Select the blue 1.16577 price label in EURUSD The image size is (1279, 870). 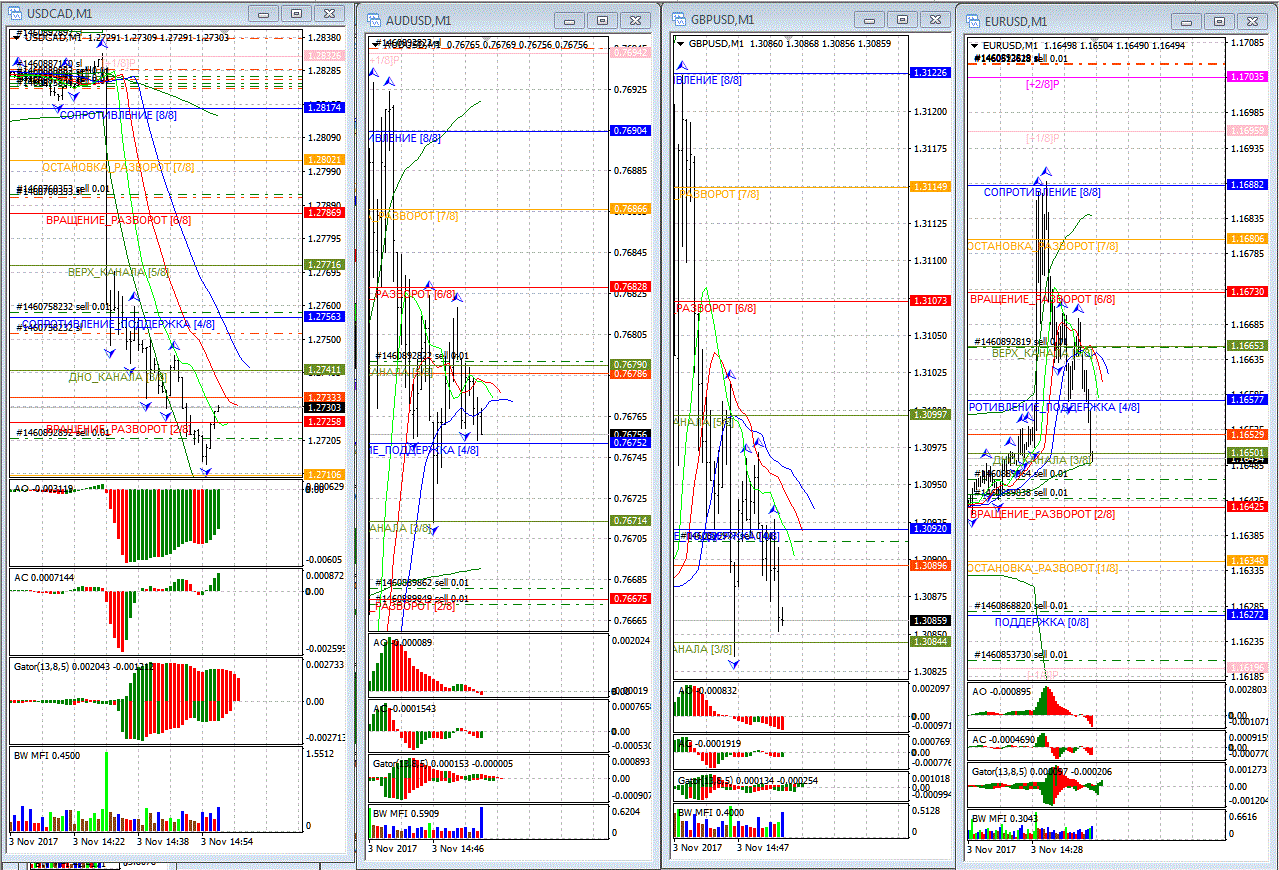[1246, 399]
